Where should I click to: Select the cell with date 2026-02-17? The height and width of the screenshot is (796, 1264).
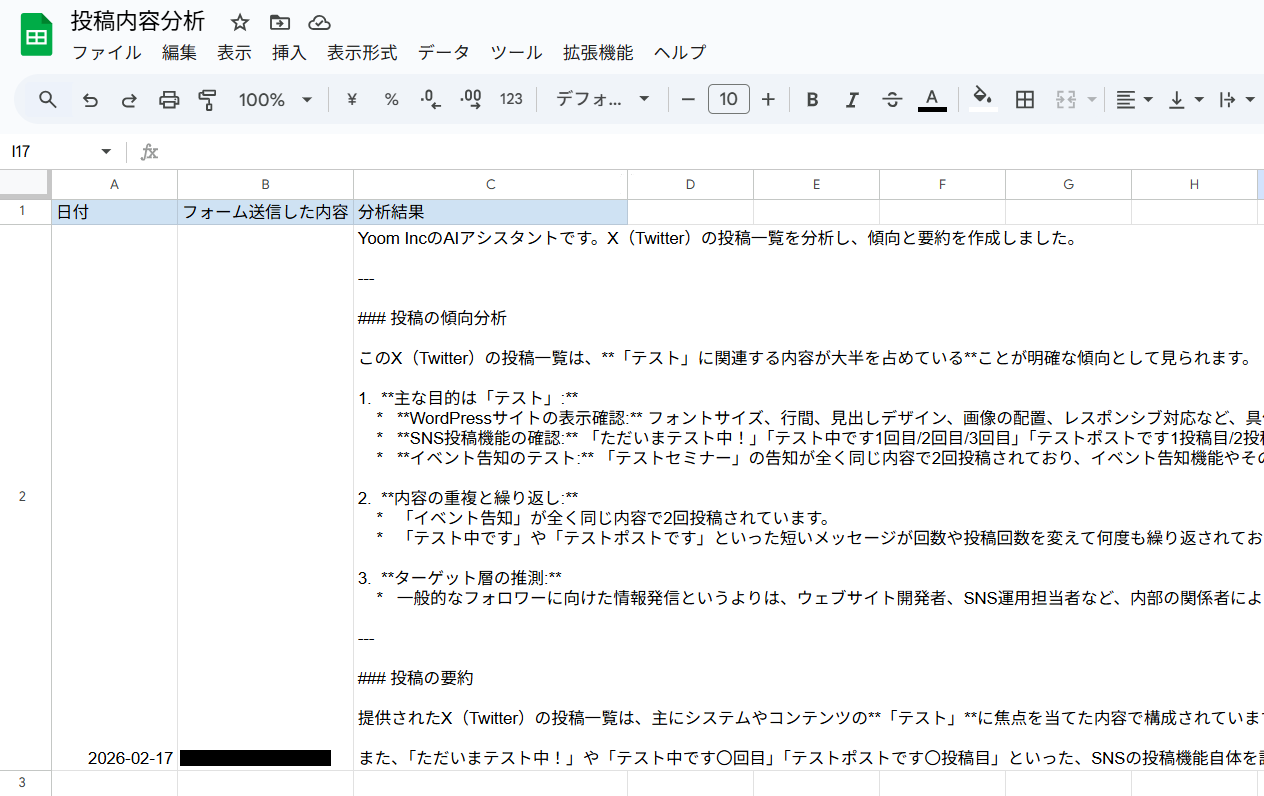pyautogui.click(x=115, y=497)
